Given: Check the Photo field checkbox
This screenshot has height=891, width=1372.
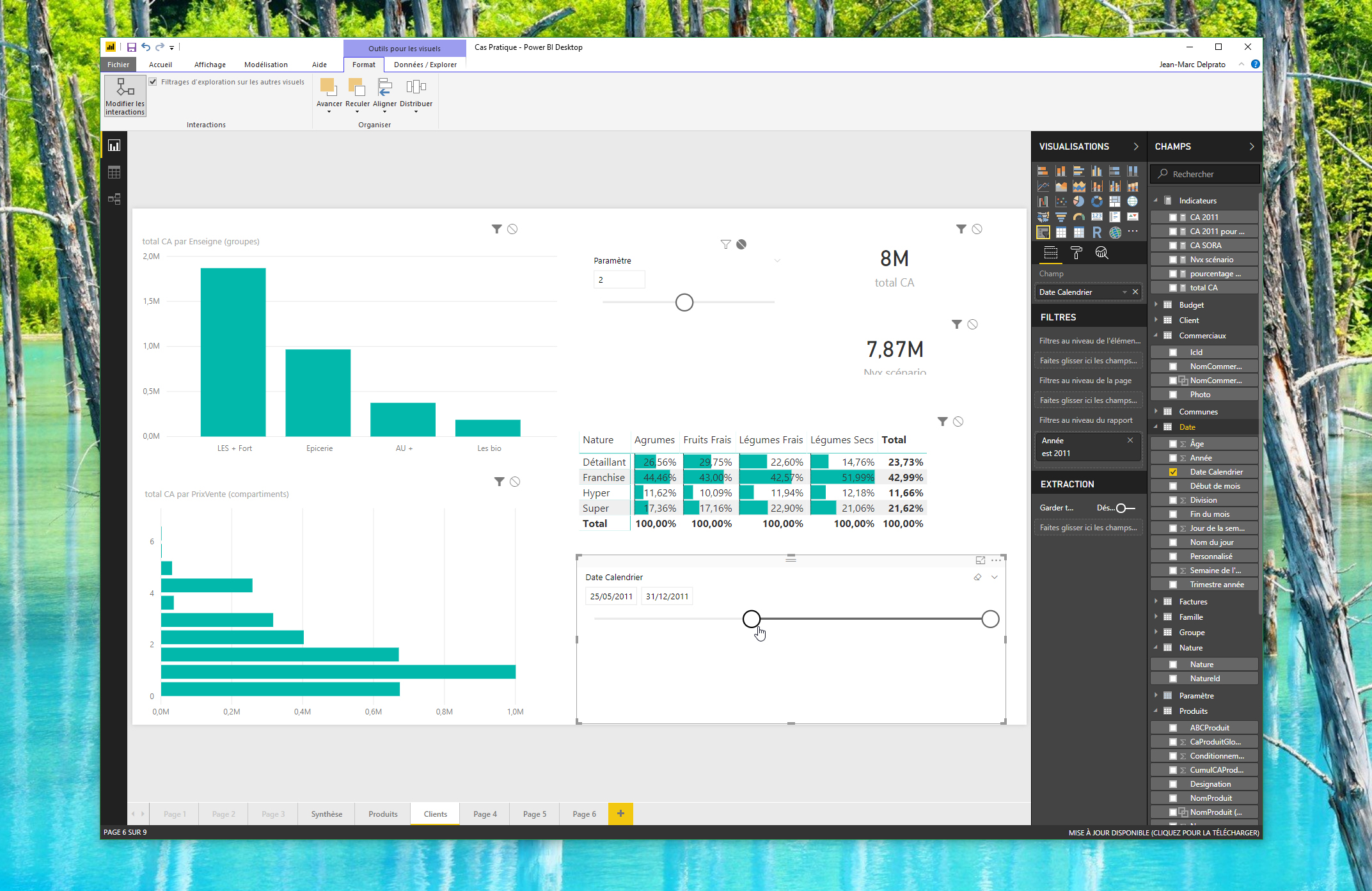Looking at the screenshot, I should 1172,395.
